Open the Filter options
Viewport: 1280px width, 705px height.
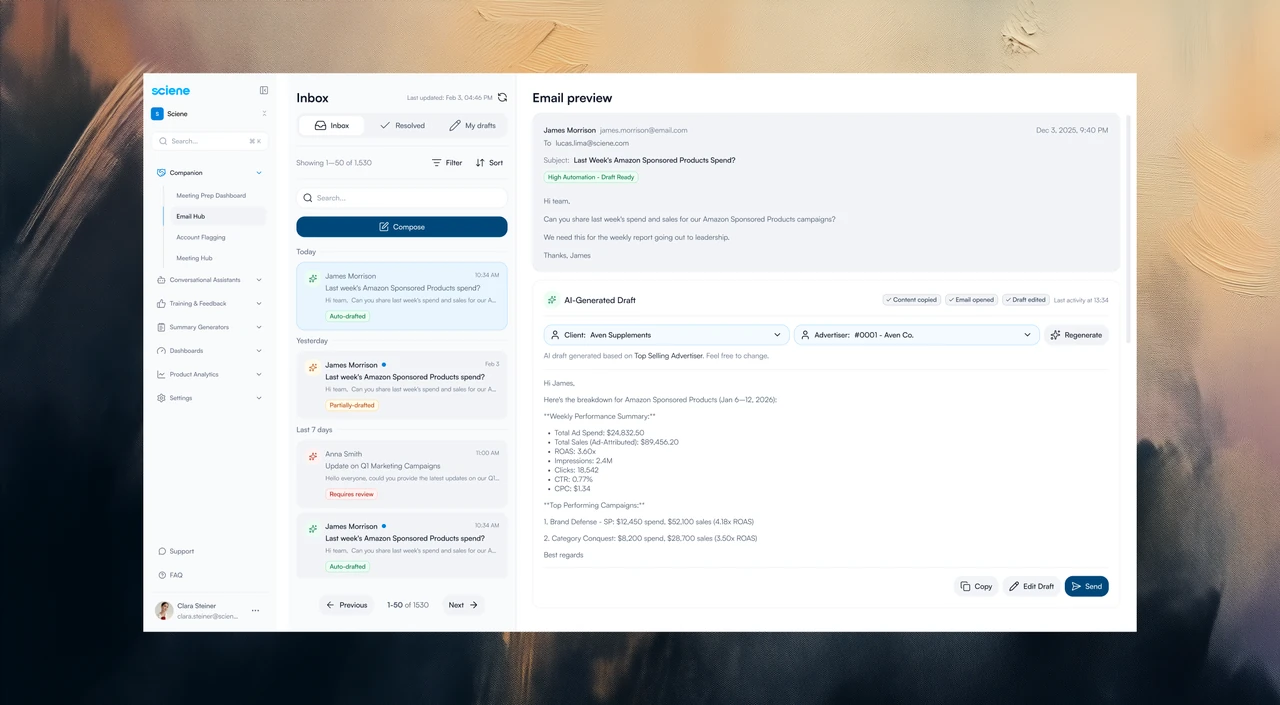coord(447,163)
